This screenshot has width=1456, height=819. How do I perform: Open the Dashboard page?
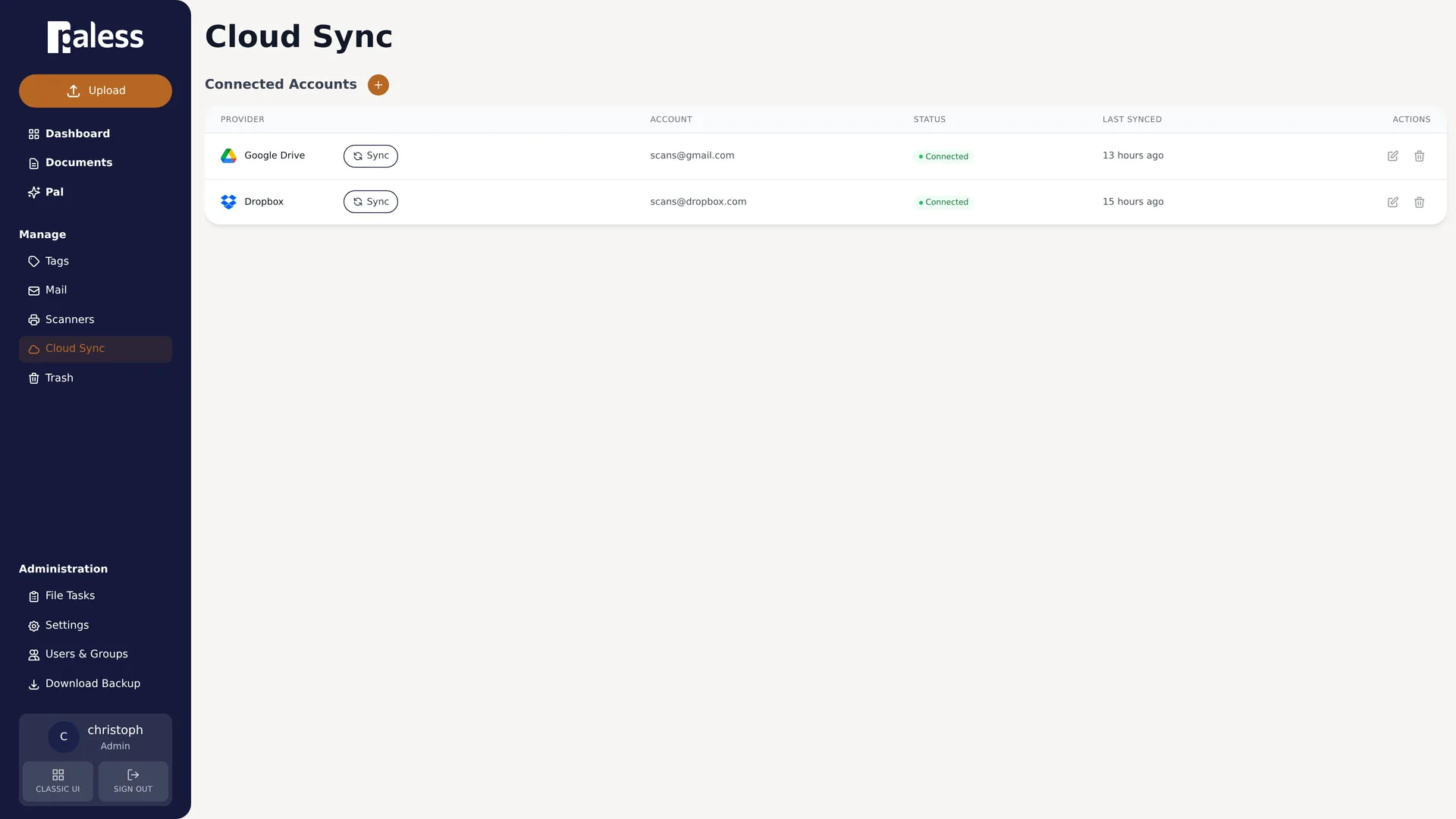[96, 134]
